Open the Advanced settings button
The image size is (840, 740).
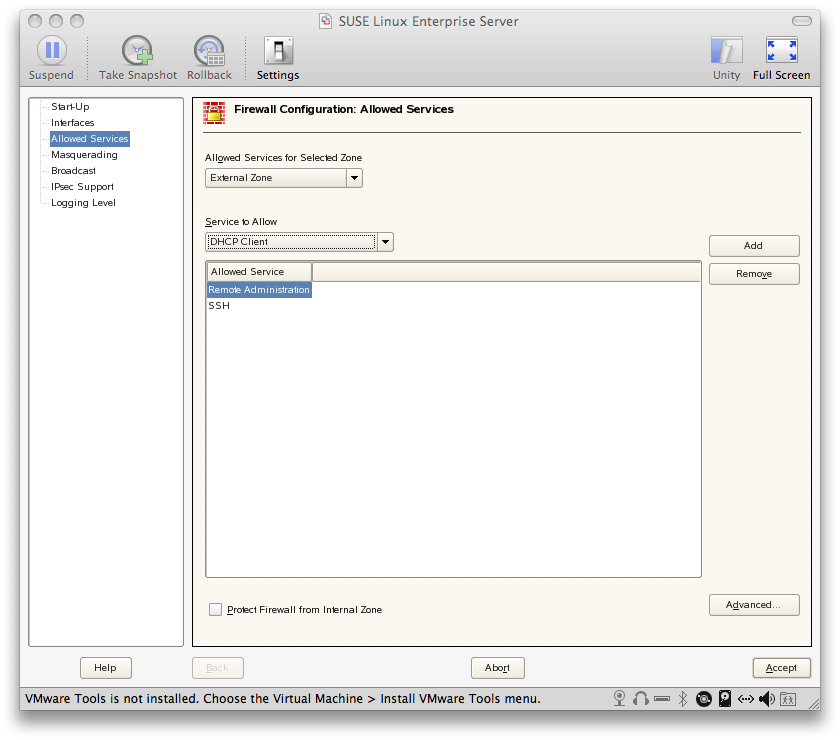tap(753, 605)
